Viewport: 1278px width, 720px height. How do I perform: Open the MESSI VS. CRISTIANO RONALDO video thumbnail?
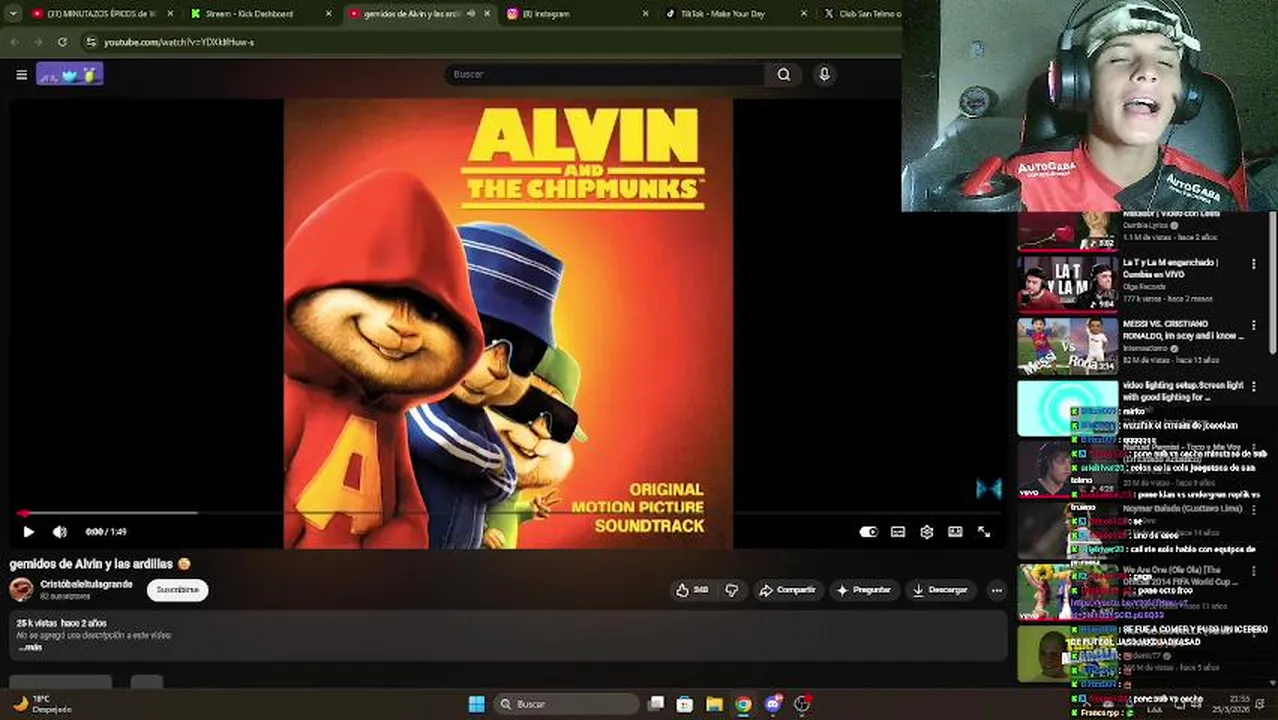[x=1067, y=346]
